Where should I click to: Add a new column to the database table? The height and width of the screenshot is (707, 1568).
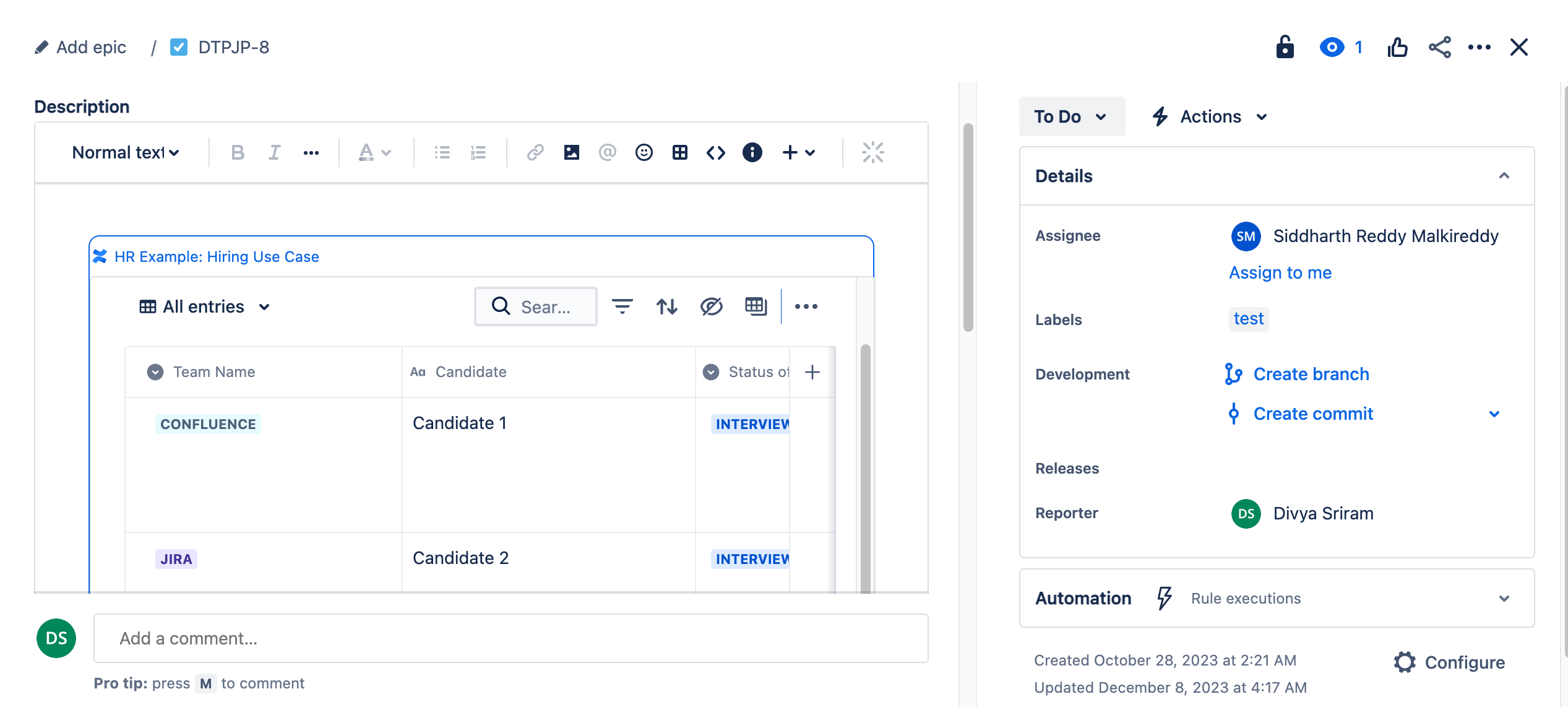(x=812, y=371)
